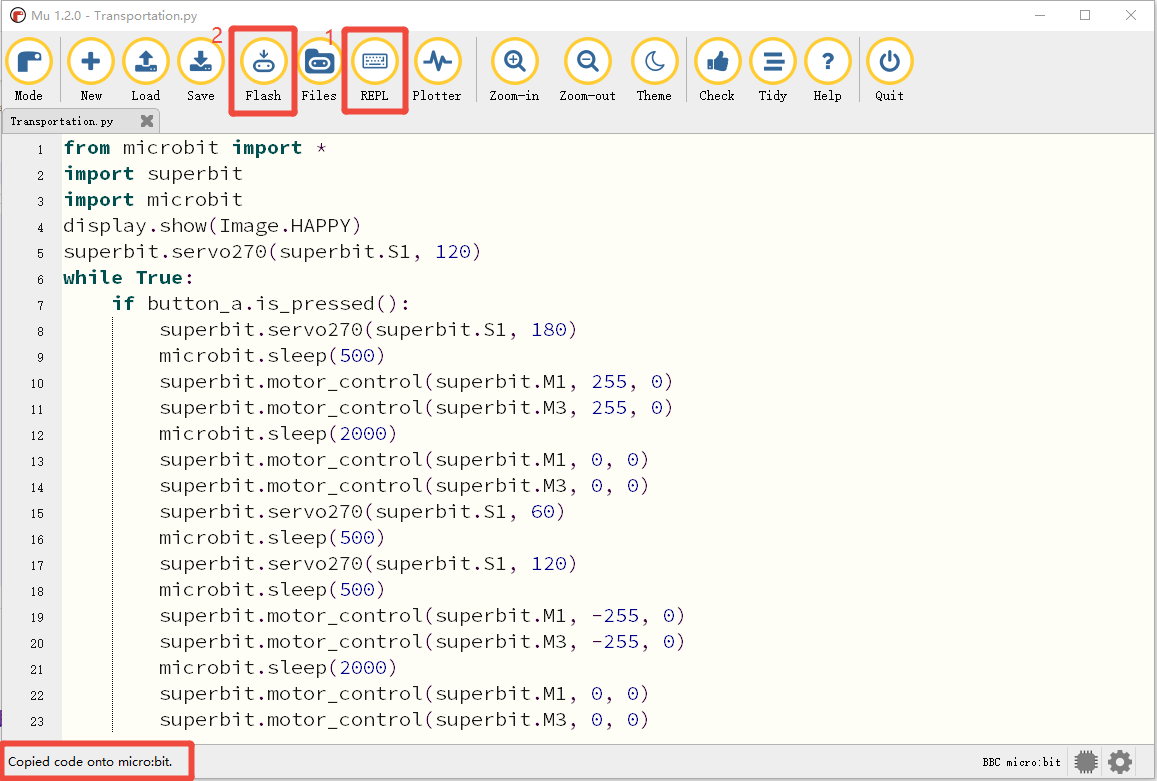Click the 'while True:' line
This screenshot has width=1157, height=781.
tap(128, 278)
